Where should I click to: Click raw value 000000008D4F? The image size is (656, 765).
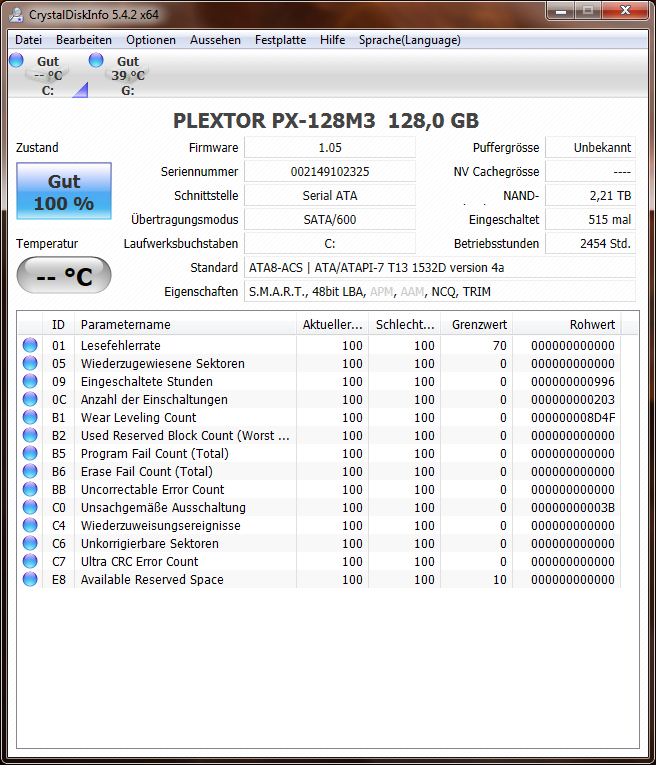coord(573,418)
